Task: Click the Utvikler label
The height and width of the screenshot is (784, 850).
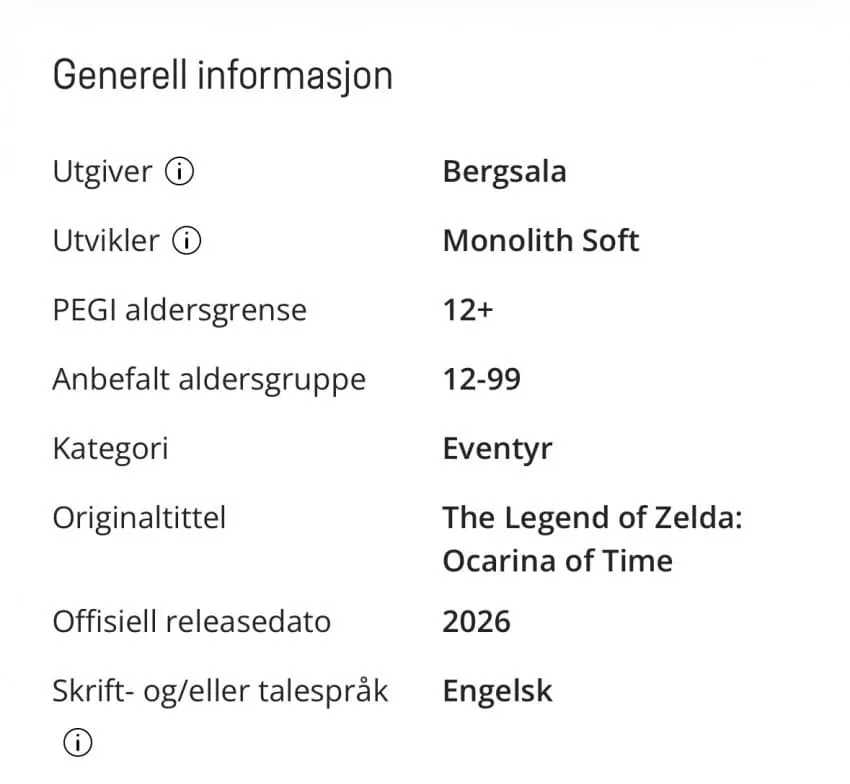Action: [106, 241]
